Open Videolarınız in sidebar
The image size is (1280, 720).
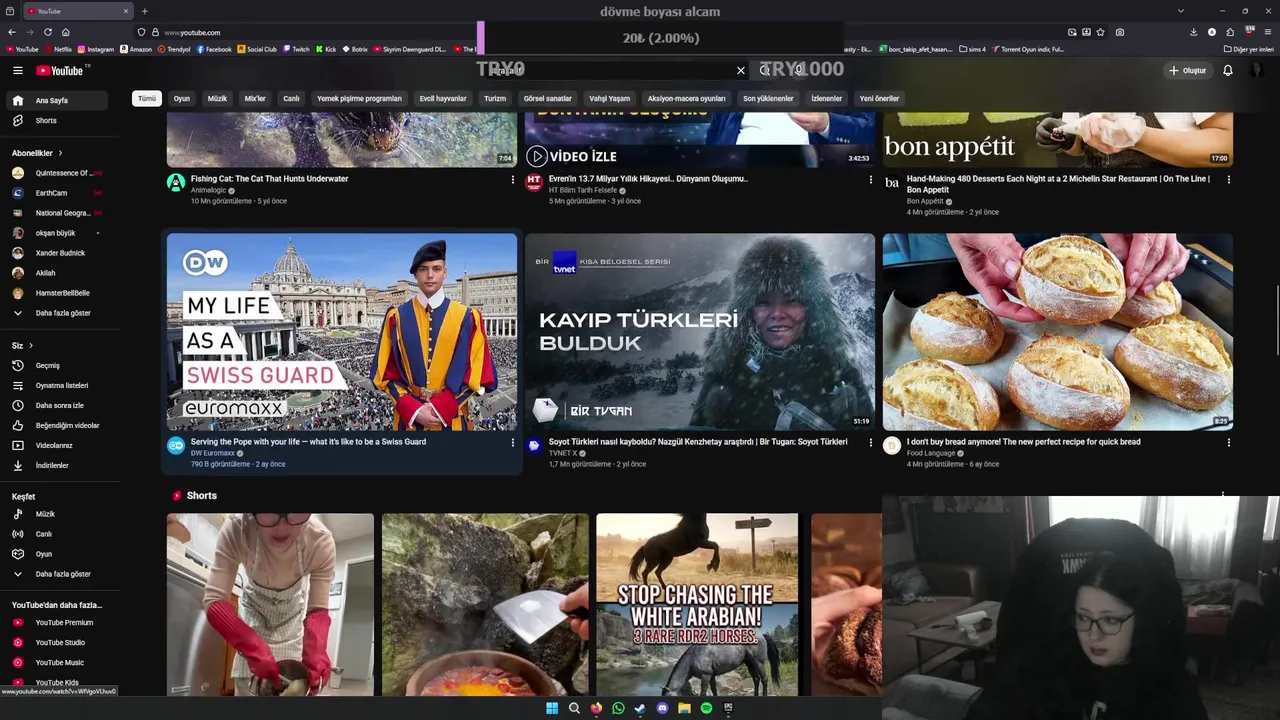(60, 445)
